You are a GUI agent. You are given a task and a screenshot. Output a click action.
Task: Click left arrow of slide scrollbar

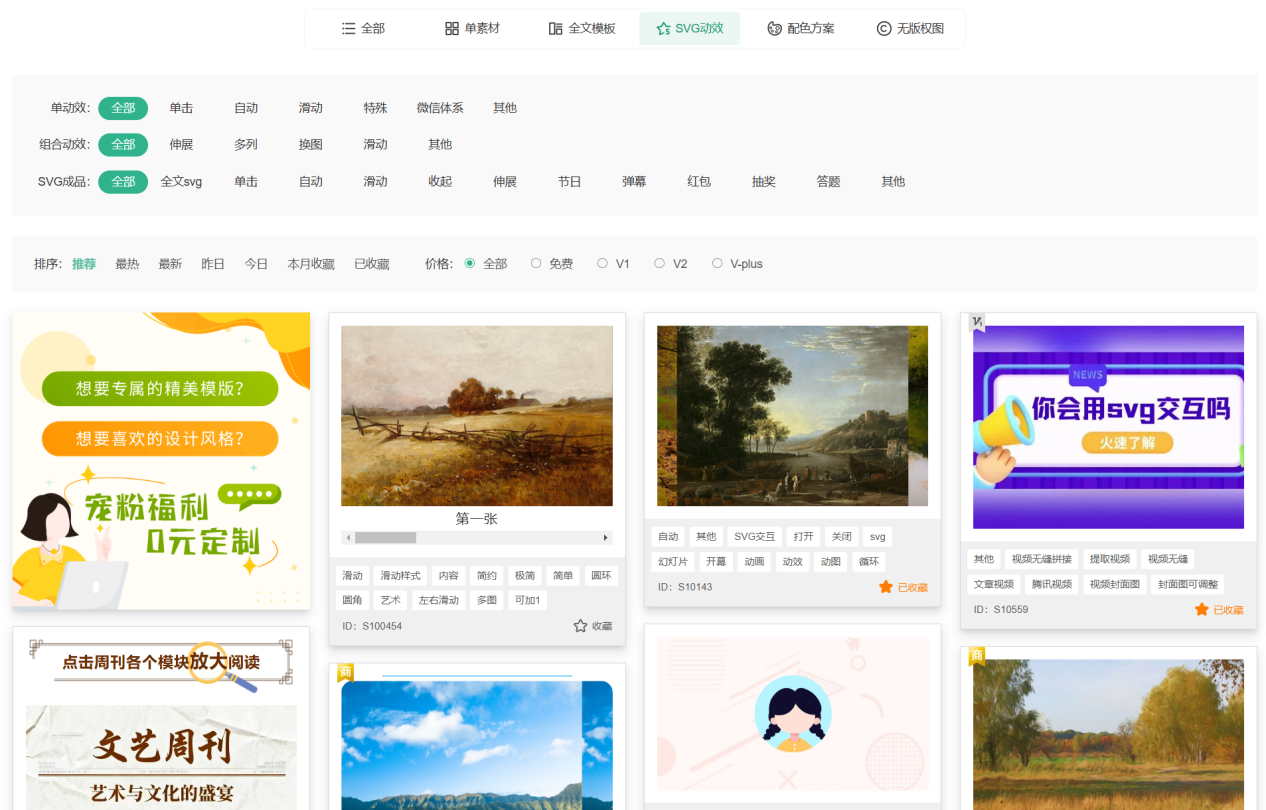coord(349,538)
